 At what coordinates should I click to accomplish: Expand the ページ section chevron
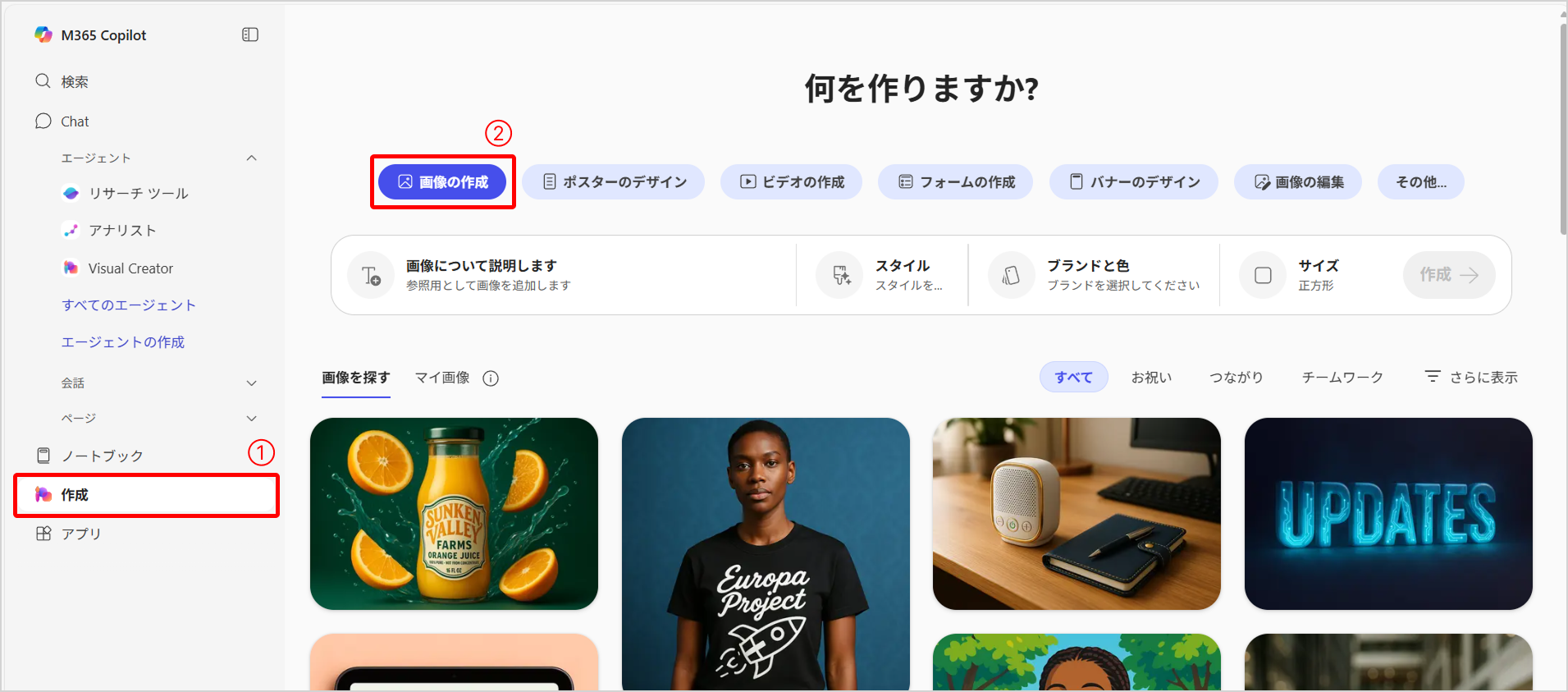252,419
